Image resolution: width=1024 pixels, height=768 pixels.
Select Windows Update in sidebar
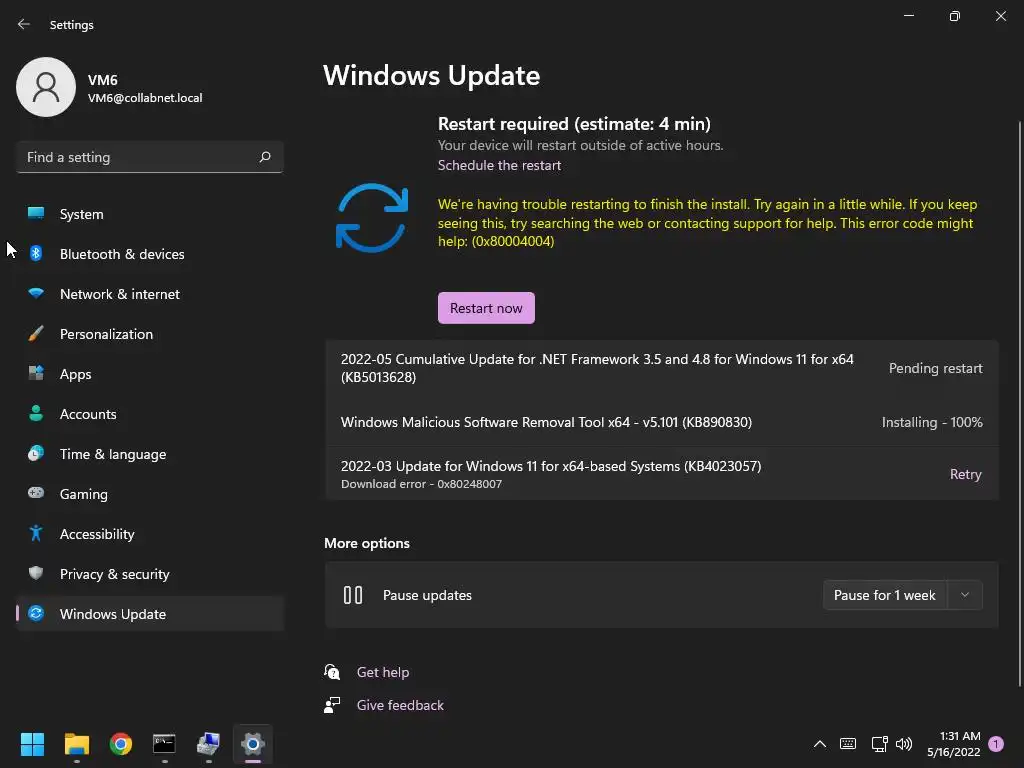pyautogui.click(x=150, y=614)
